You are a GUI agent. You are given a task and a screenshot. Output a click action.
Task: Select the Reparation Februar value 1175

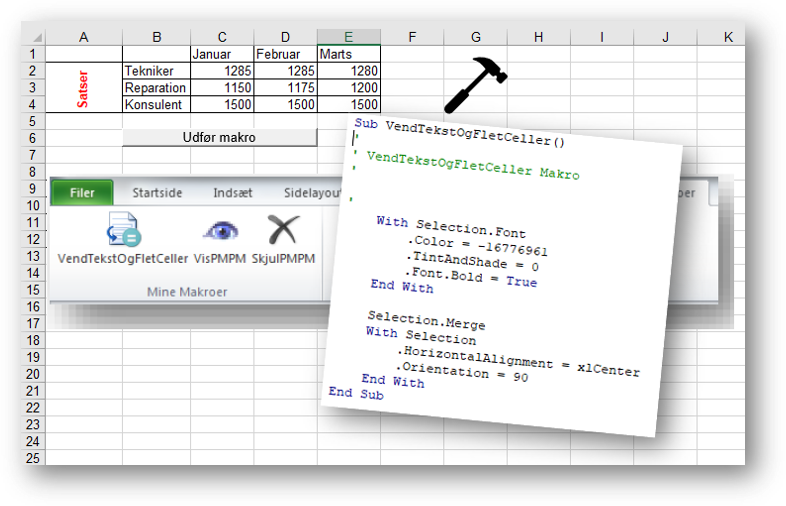(x=285, y=88)
